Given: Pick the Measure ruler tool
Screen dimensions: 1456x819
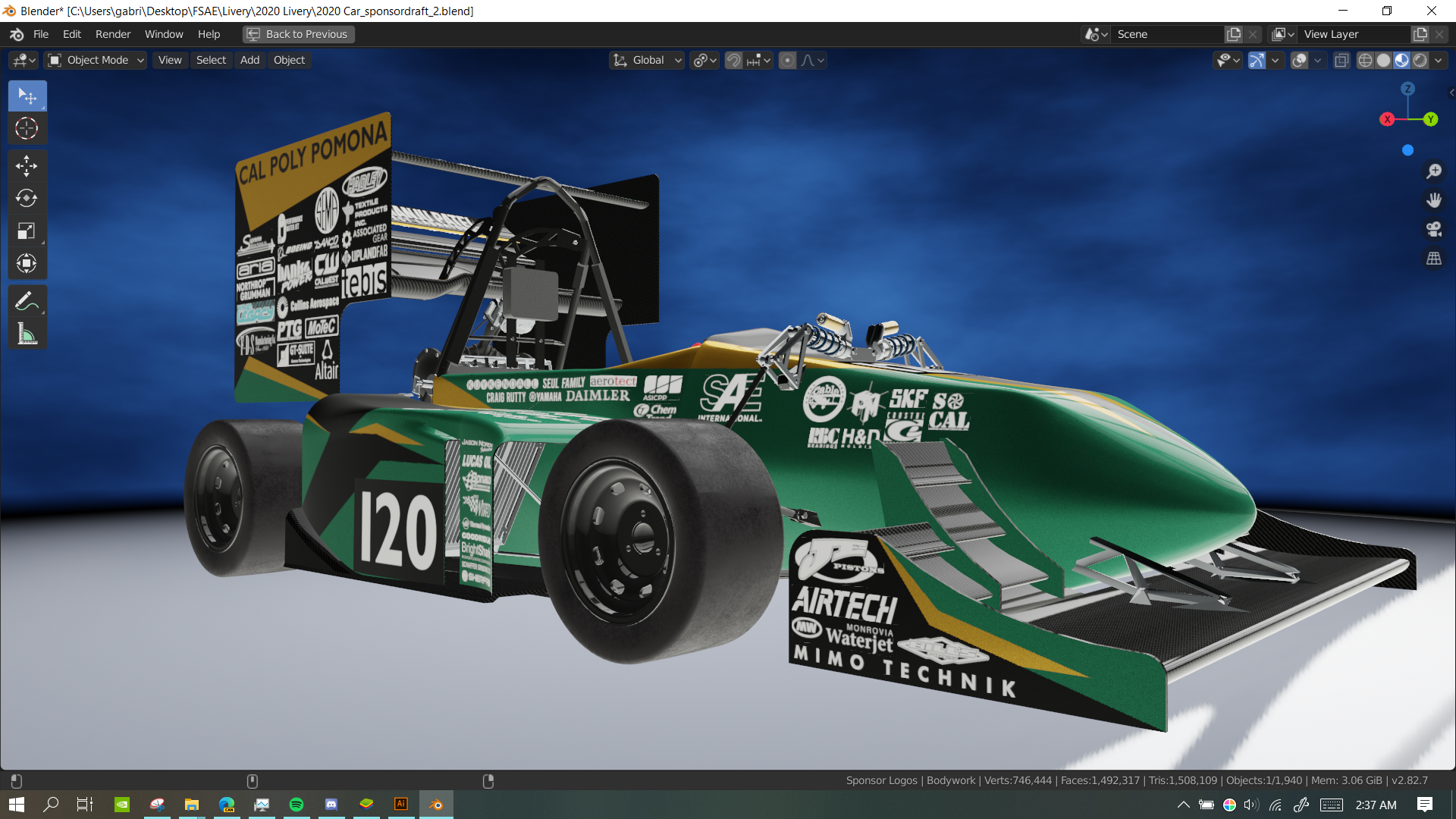Looking at the screenshot, I should click(27, 334).
